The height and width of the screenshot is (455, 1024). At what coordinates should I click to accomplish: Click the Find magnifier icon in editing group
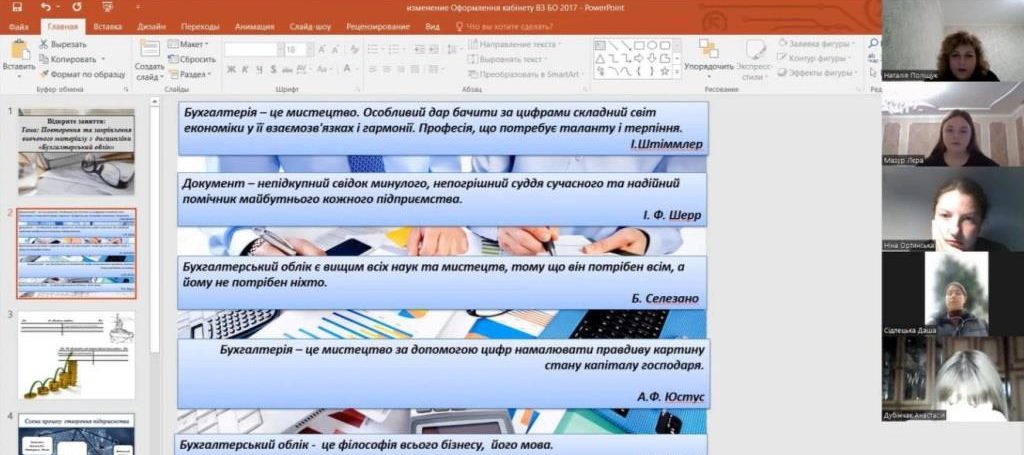(874, 44)
